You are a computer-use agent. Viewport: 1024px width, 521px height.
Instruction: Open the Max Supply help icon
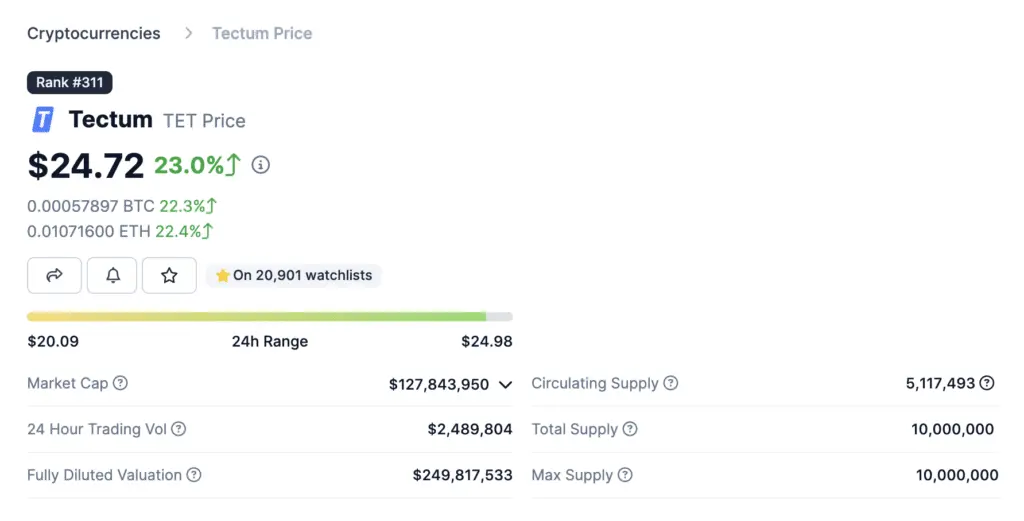tap(625, 475)
